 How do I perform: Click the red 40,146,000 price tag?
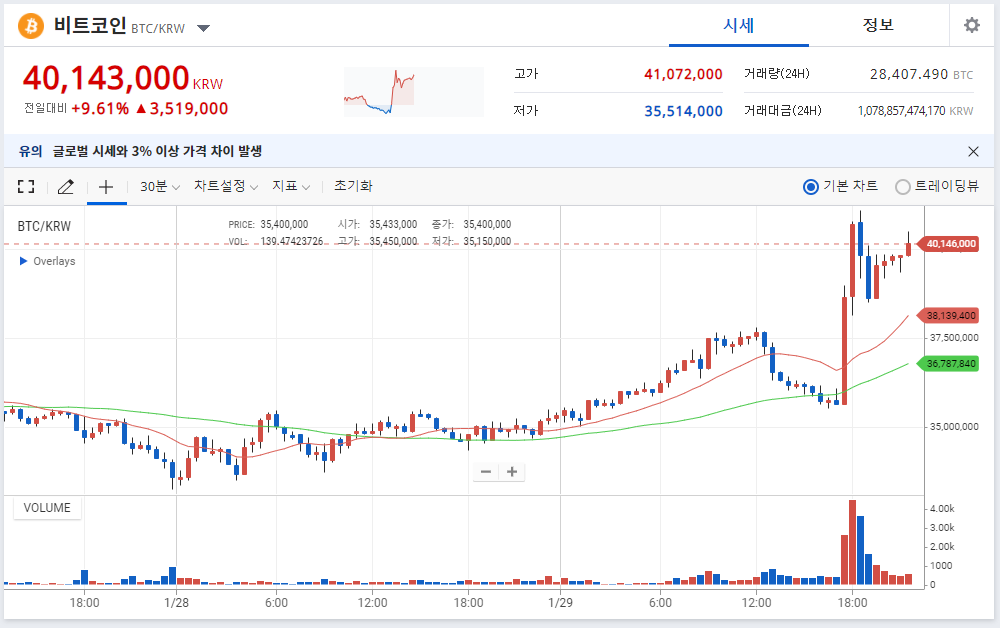(948, 244)
